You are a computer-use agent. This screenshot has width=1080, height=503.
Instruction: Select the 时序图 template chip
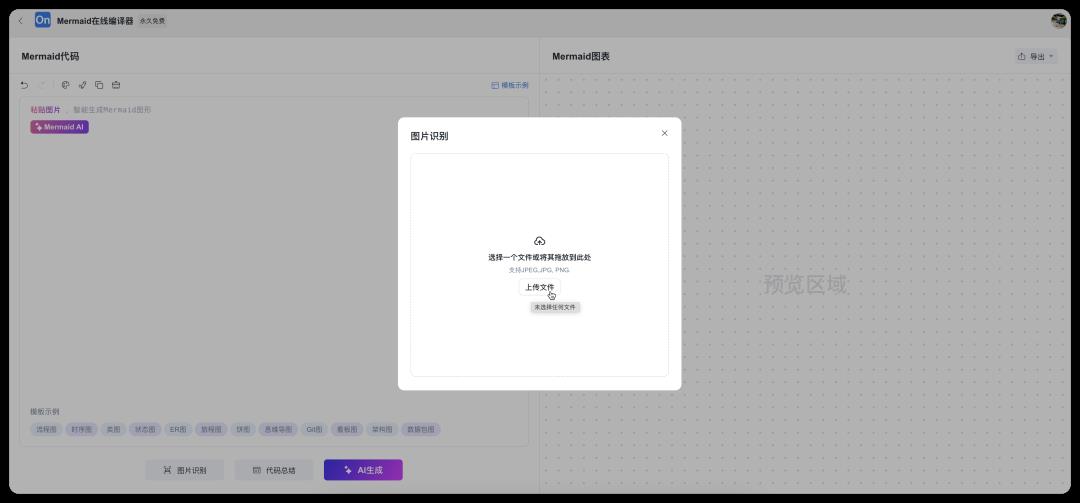click(x=81, y=429)
